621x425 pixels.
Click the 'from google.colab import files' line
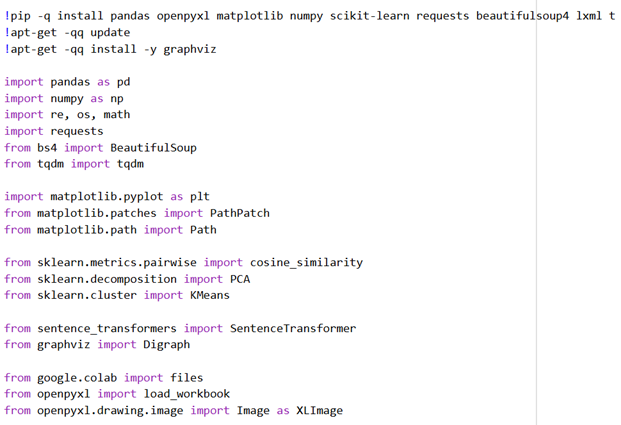point(103,378)
